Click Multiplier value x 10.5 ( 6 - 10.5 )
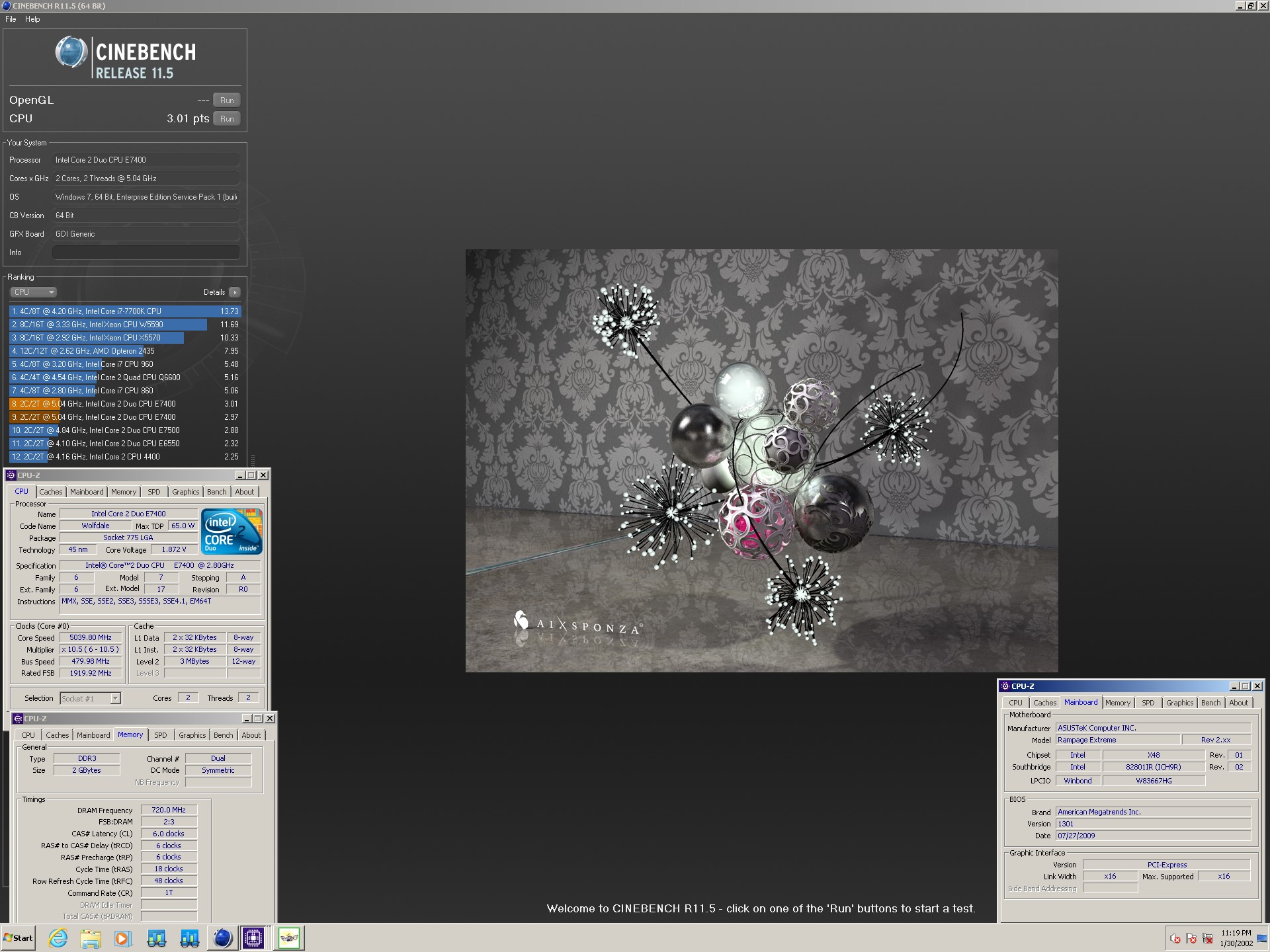Viewport: 1270px width, 952px height. (x=90, y=650)
